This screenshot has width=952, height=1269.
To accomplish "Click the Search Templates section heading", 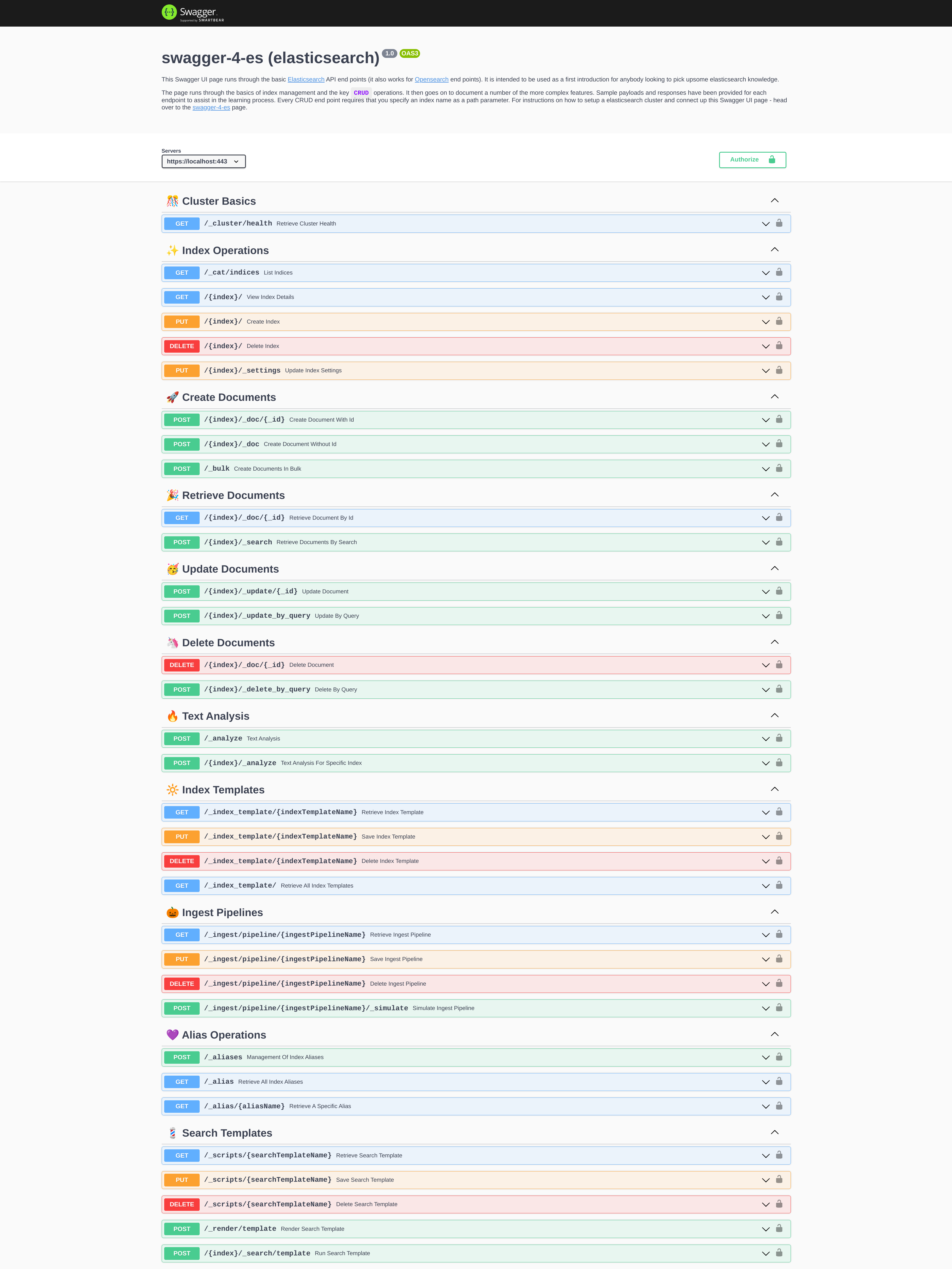I will click(x=227, y=1132).
